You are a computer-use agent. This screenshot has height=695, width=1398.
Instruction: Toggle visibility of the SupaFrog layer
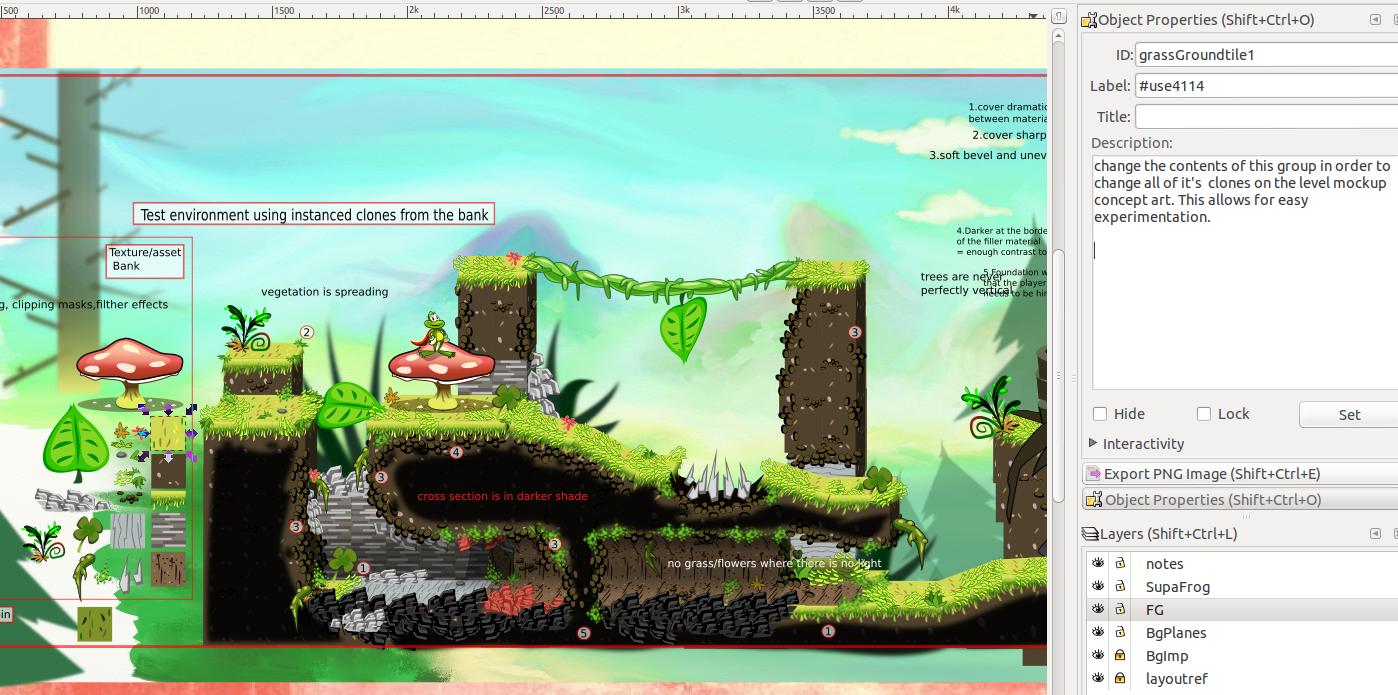click(x=1097, y=586)
